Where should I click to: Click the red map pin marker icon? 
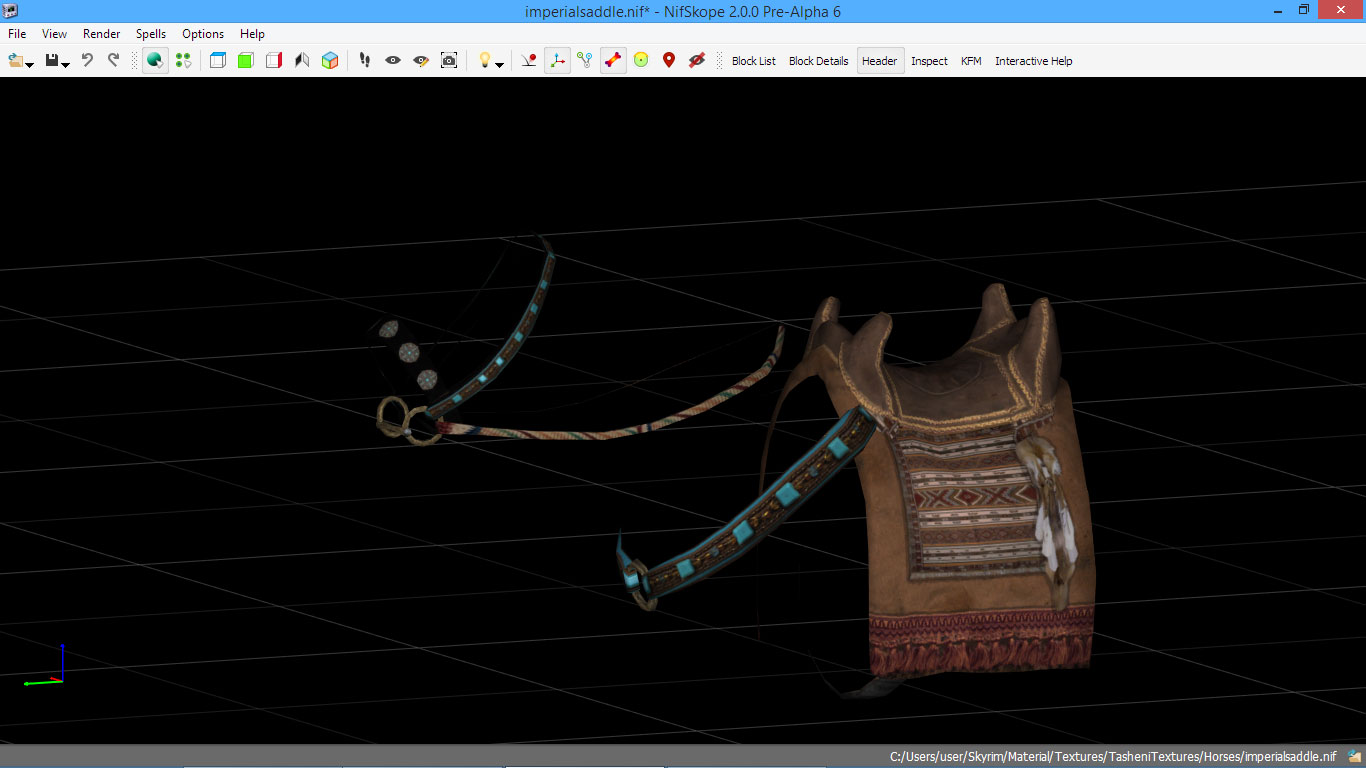669,61
